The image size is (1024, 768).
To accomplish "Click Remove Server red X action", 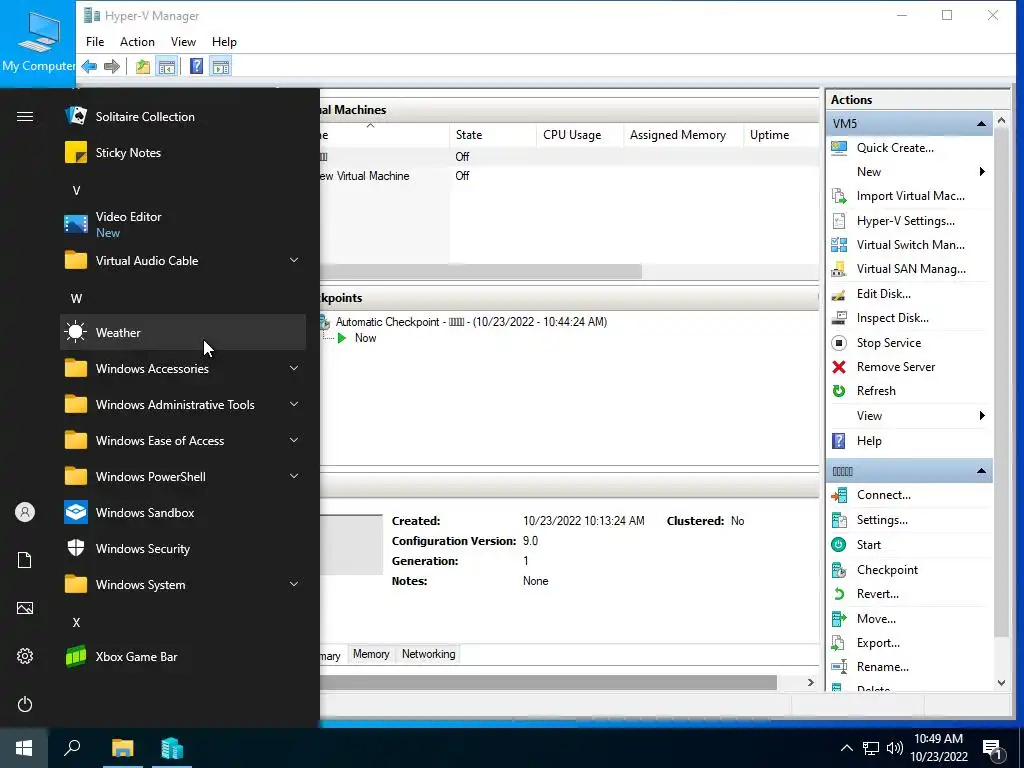I will (895, 367).
